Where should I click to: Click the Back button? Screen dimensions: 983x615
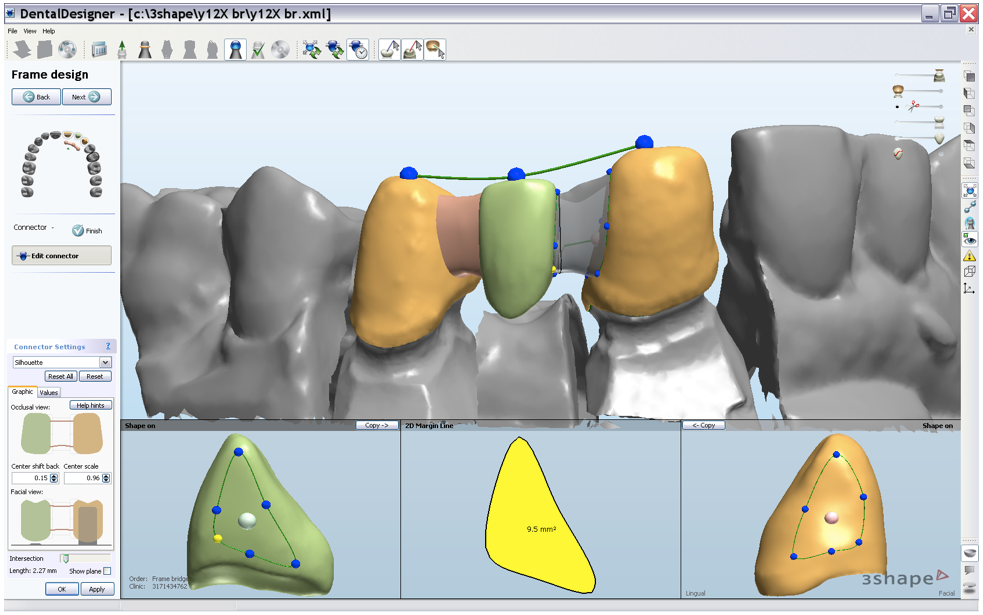36,97
